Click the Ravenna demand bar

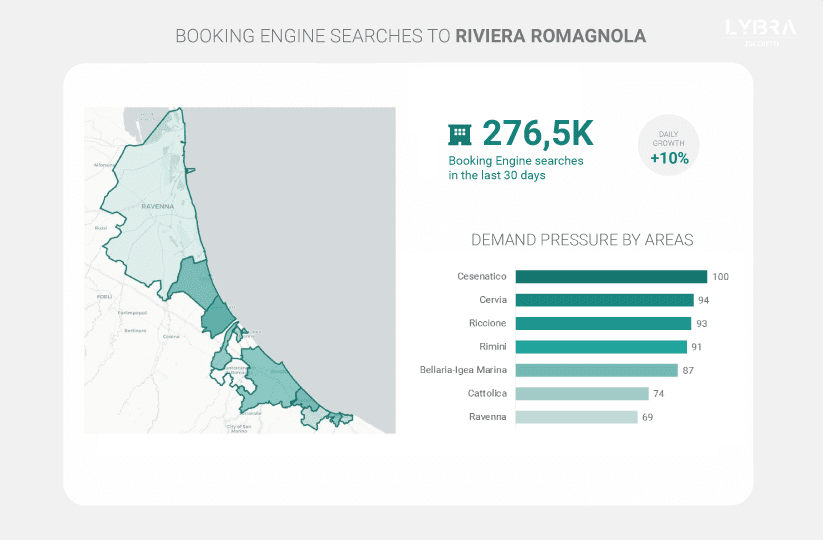(x=576, y=417)
